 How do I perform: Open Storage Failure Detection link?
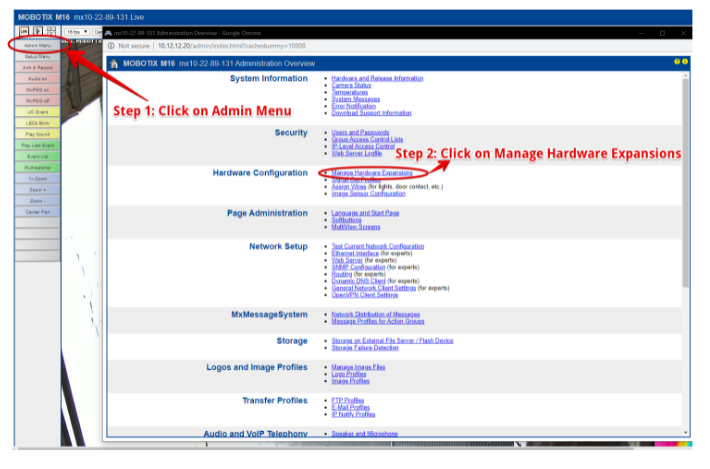pyautogui.click(x=365, y=348)
